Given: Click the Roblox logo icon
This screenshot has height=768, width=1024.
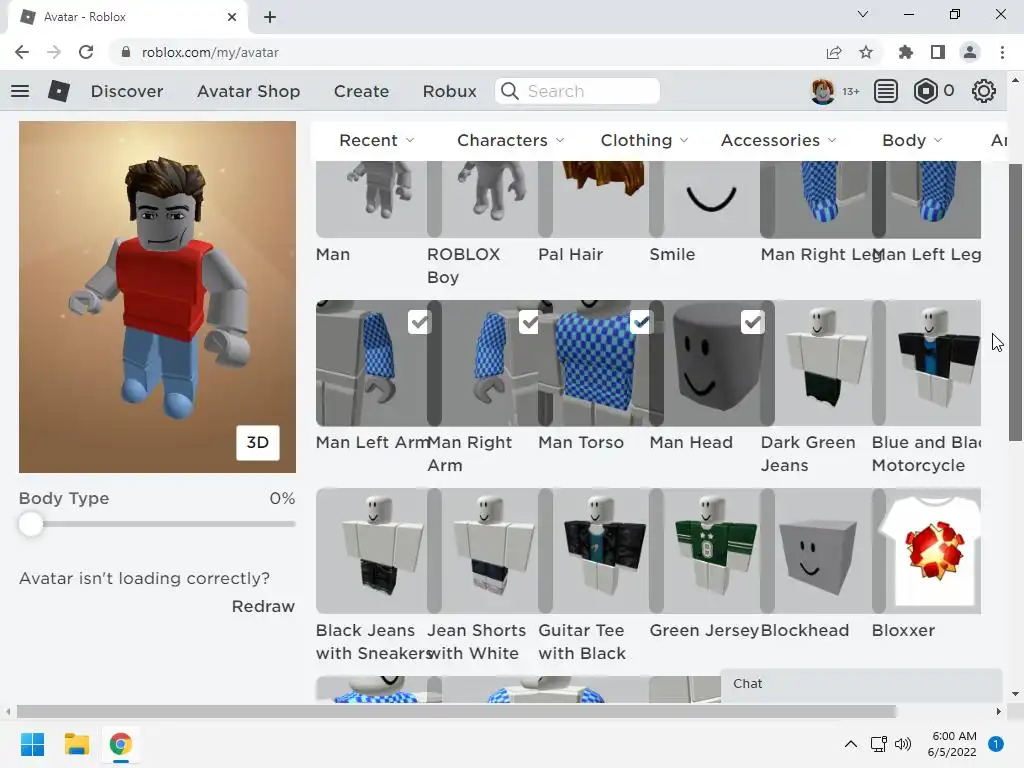Looking at the screenshot, I should (x=59, y=91).
